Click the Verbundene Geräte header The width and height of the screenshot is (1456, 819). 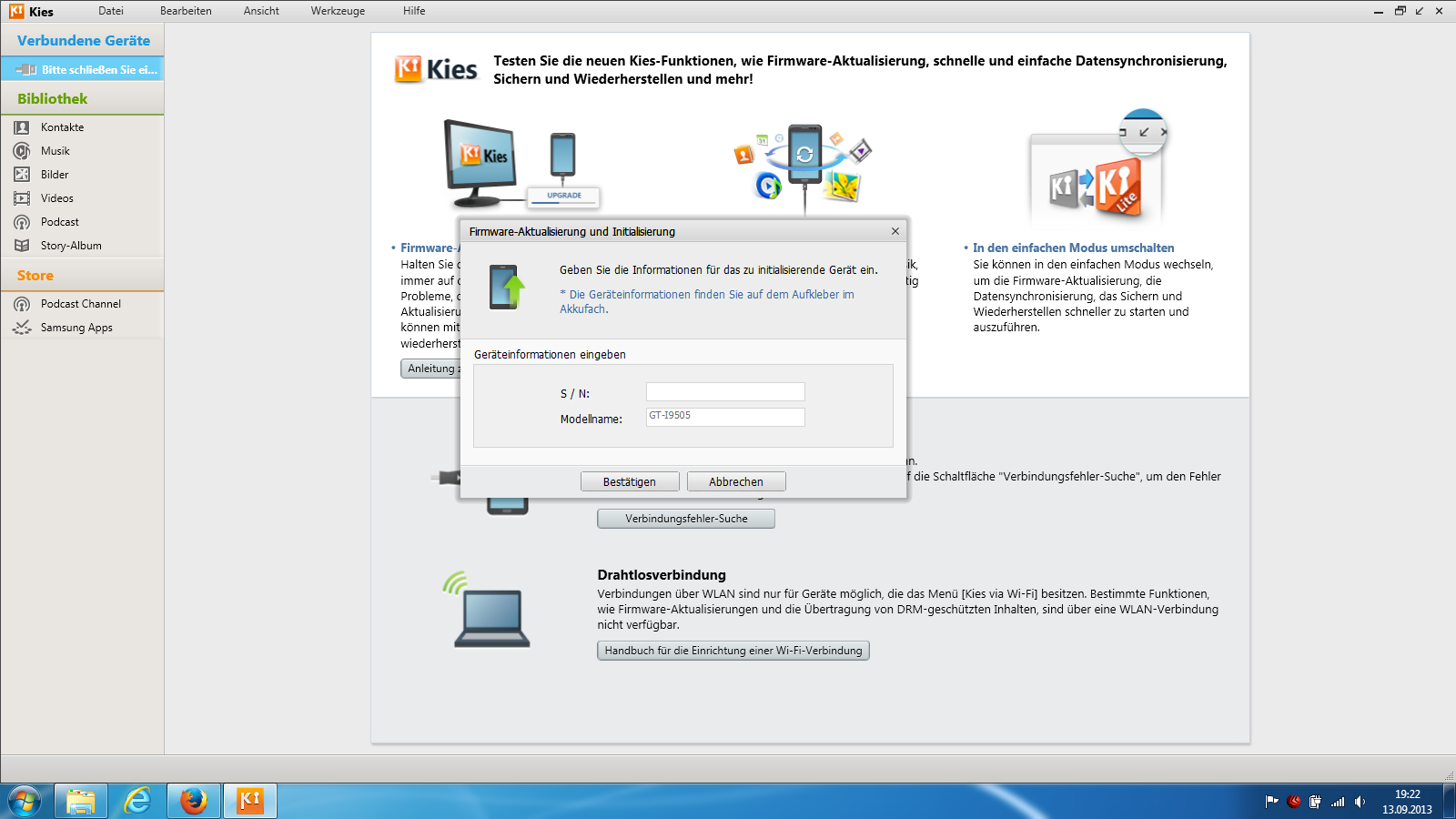click(x=84, y=41)
